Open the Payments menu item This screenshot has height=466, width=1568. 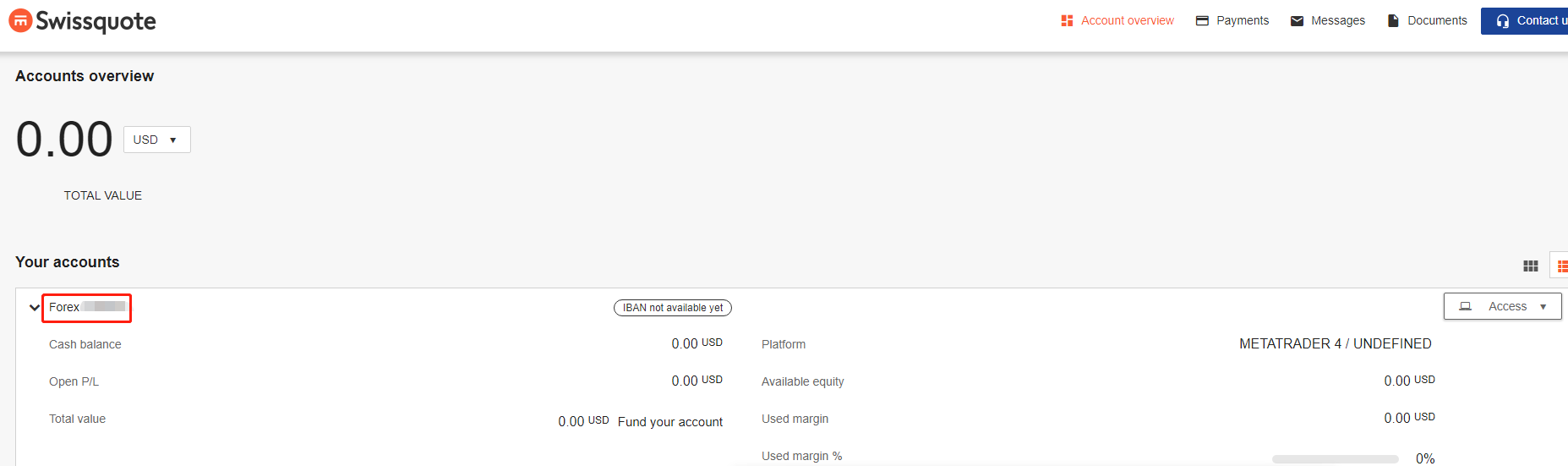(1232, 20)
